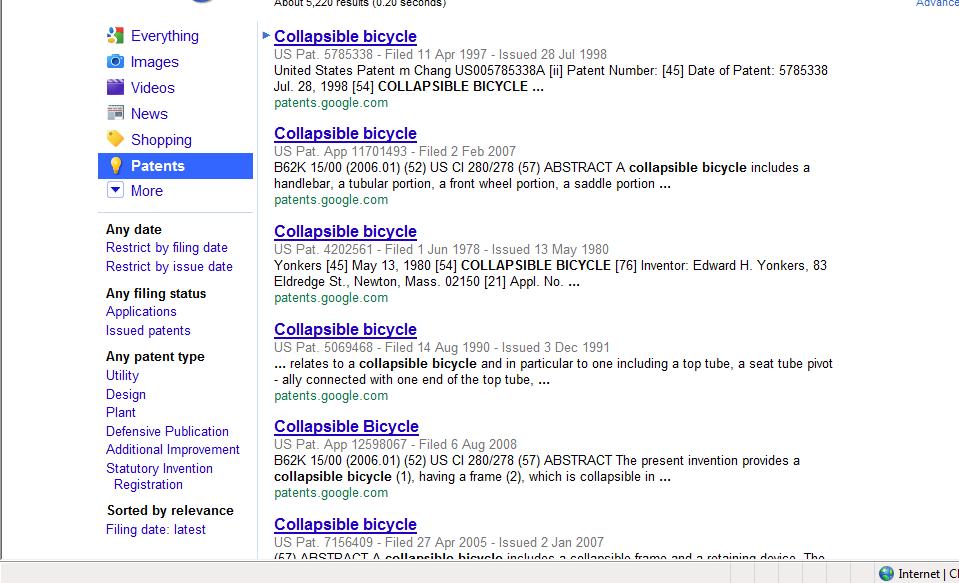The image size is (959, 583).
Task: Click the Any date heading
Action: 133,229
